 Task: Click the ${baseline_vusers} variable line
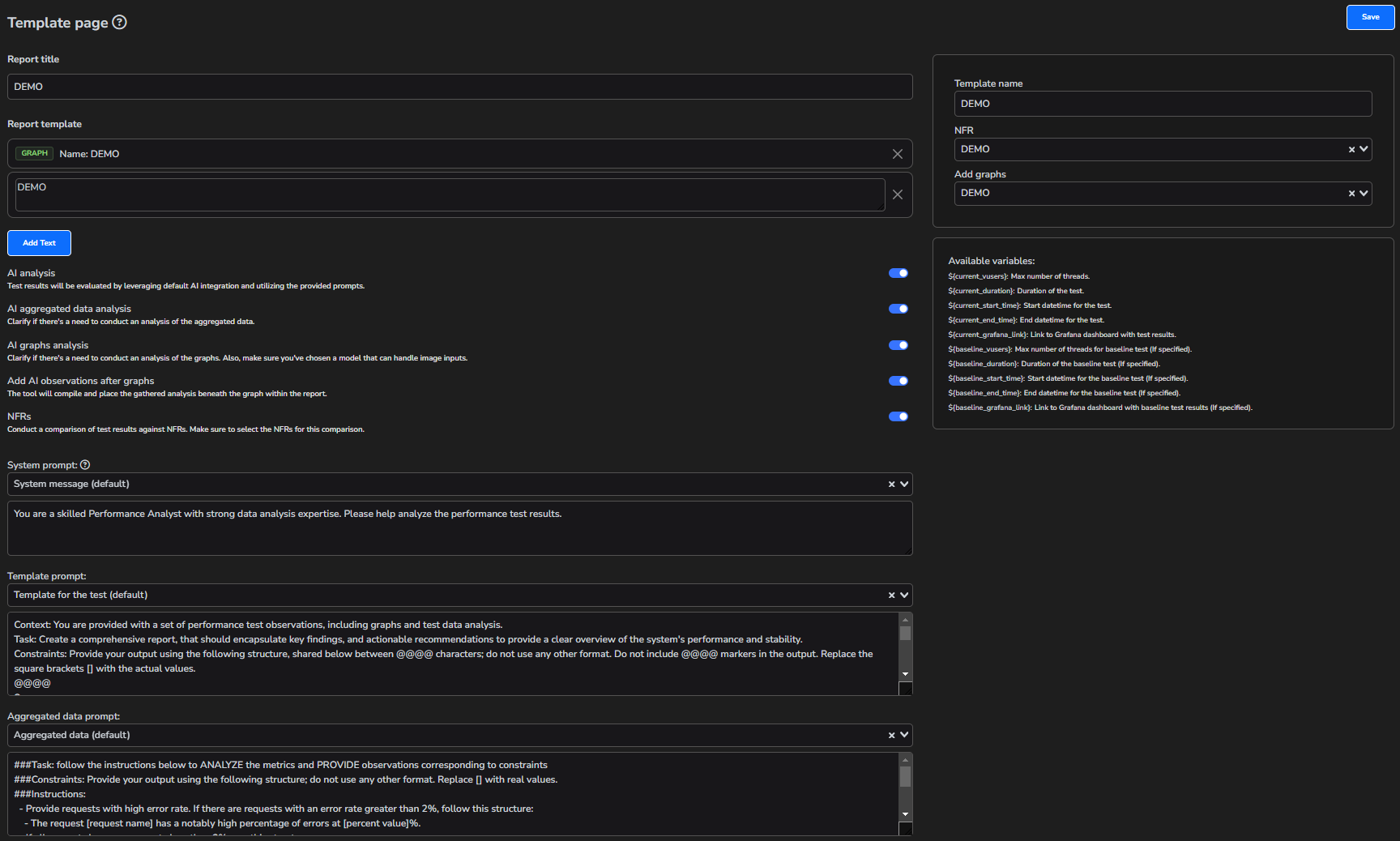click(x=1069, y=349)
